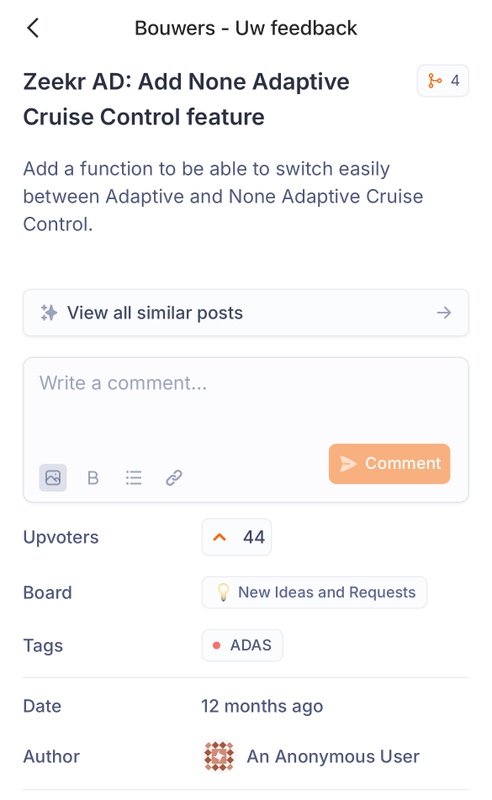Insert an image into the comment
The image size is (492, 800).
coord(53,478)
